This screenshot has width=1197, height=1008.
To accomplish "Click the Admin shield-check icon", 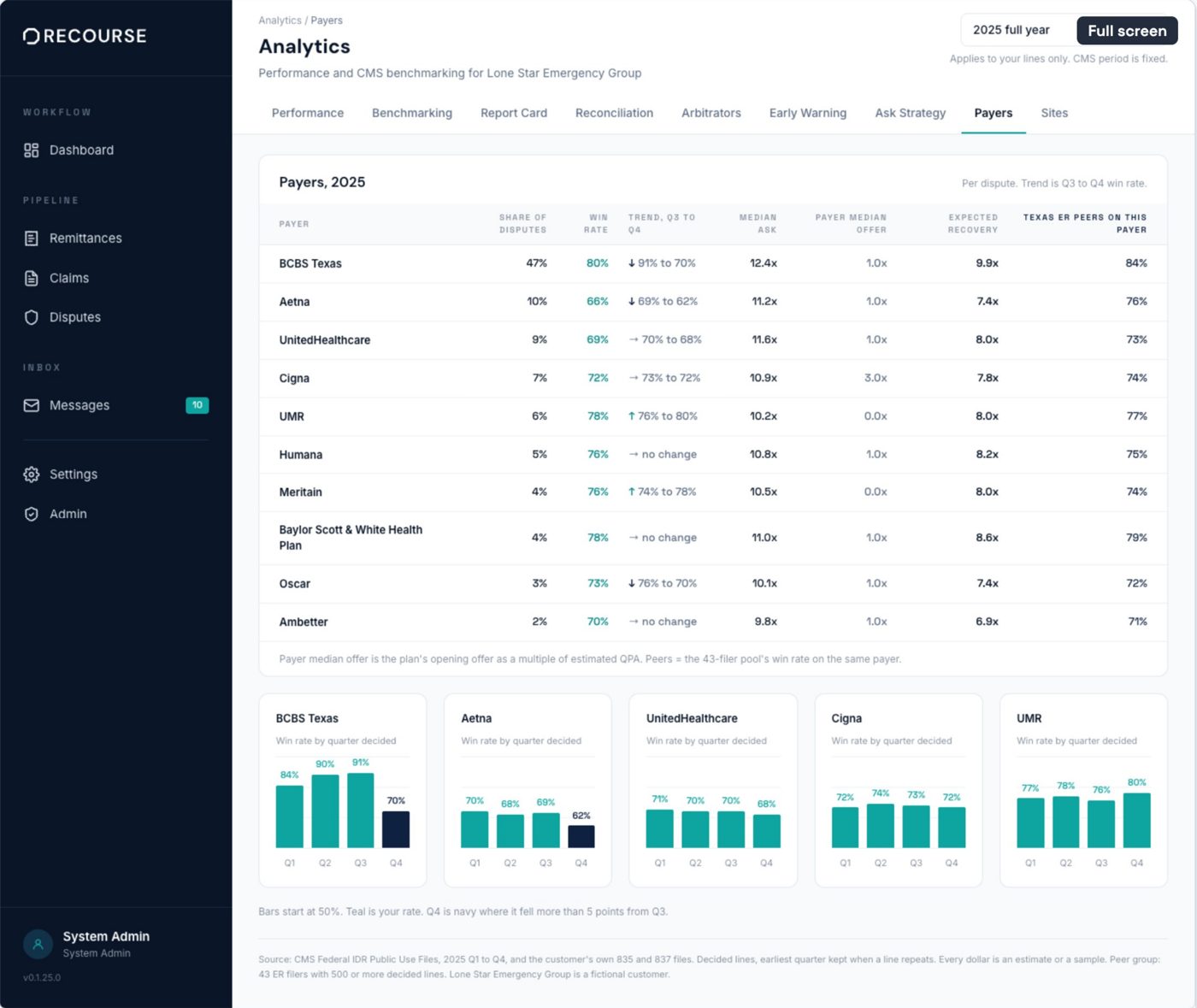I will click(x=32, y=514).
